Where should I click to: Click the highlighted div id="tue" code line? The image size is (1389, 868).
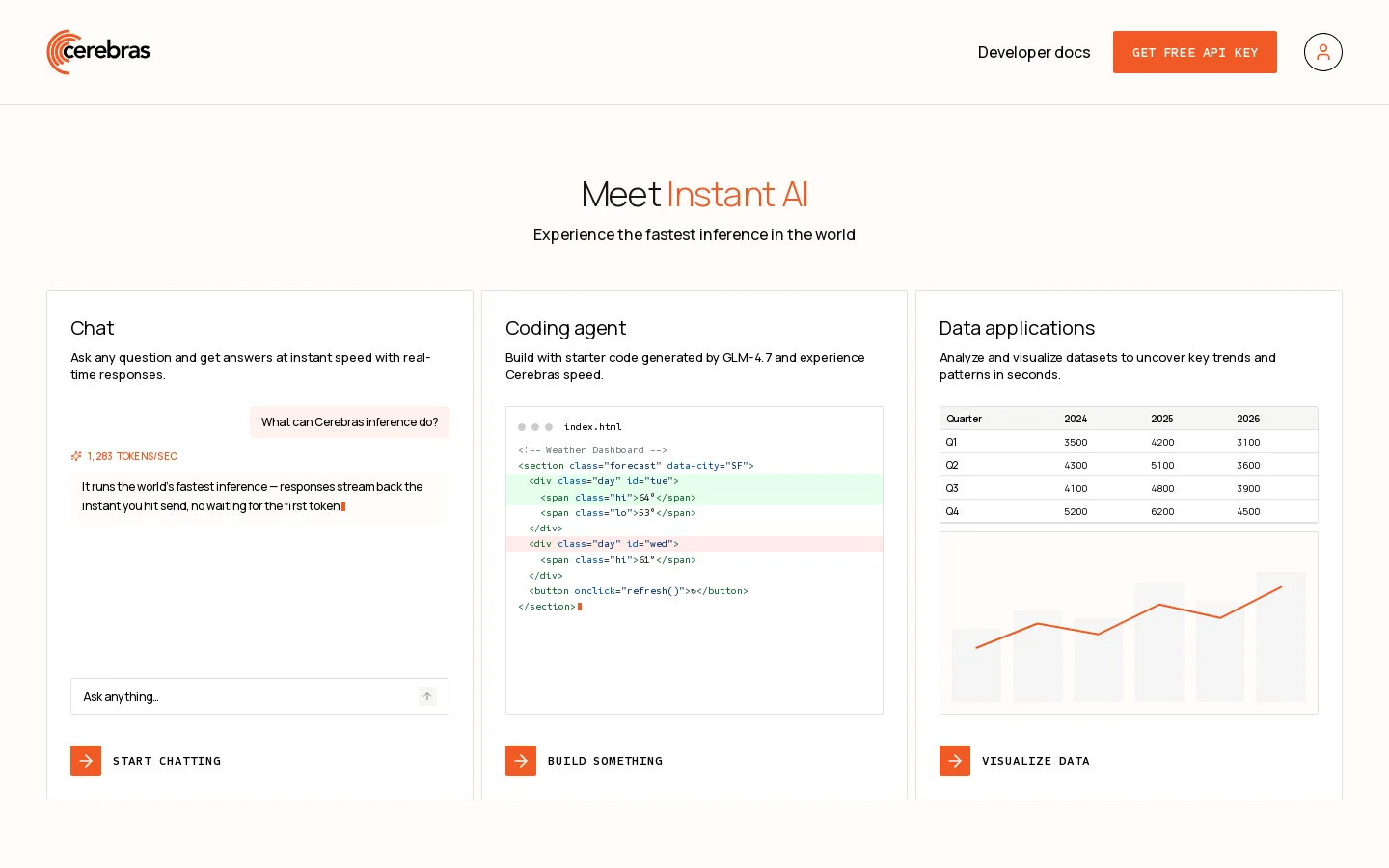click(694, 481)
